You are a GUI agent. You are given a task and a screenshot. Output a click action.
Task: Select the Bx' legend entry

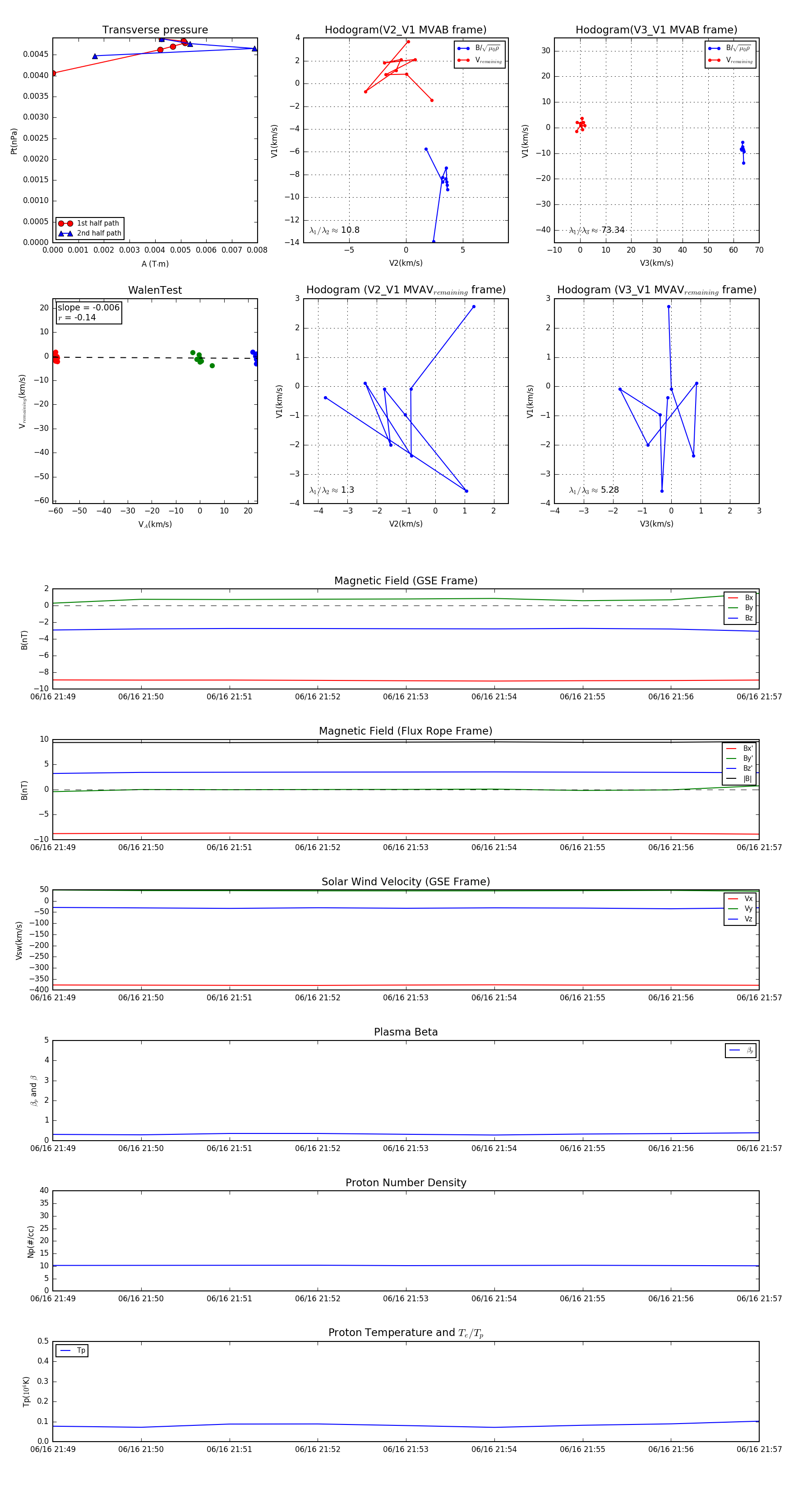click(x=740, y=748)
